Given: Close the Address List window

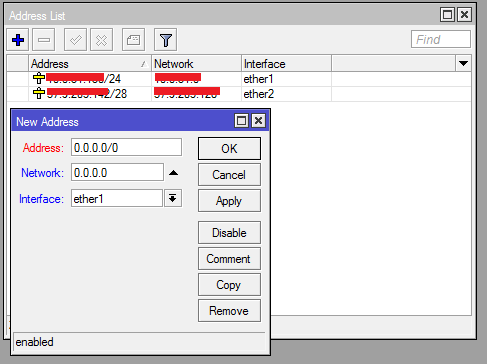Looking at the screenshot, I should [464, 15].
